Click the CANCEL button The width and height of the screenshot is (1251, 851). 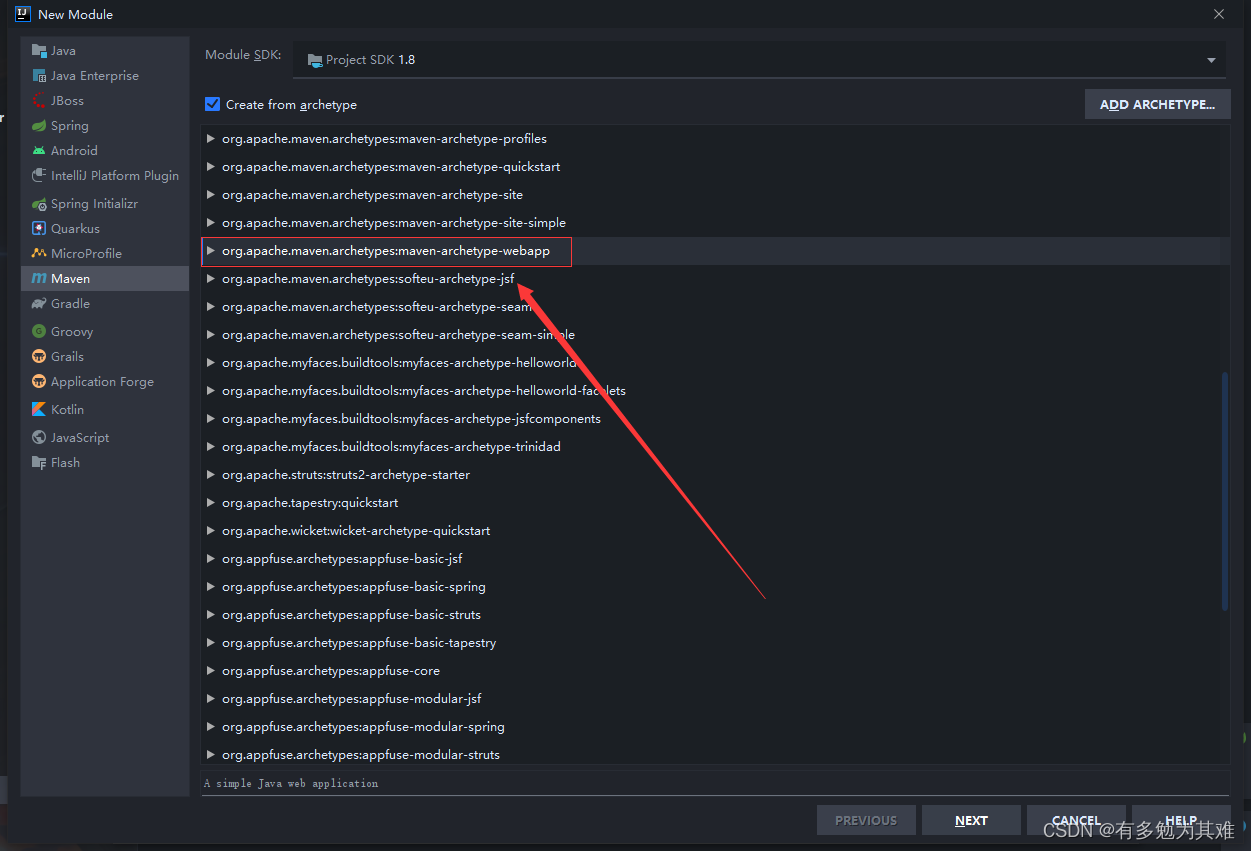pyautogui.click(x=1076, y=820)
